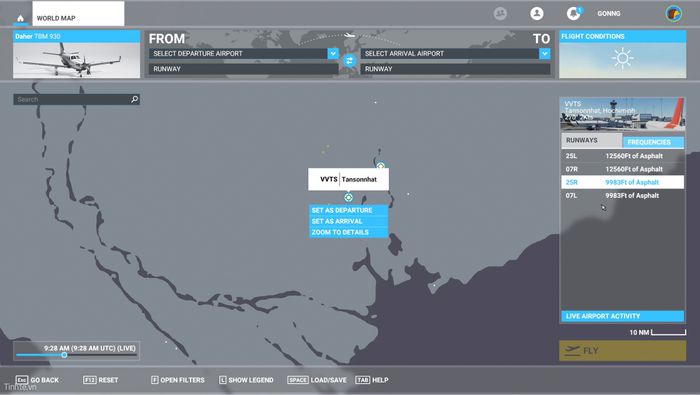Click the VVTS Tansonnhat map label
Viewport: 700px width, 395px height.
(x=348, y=179)
